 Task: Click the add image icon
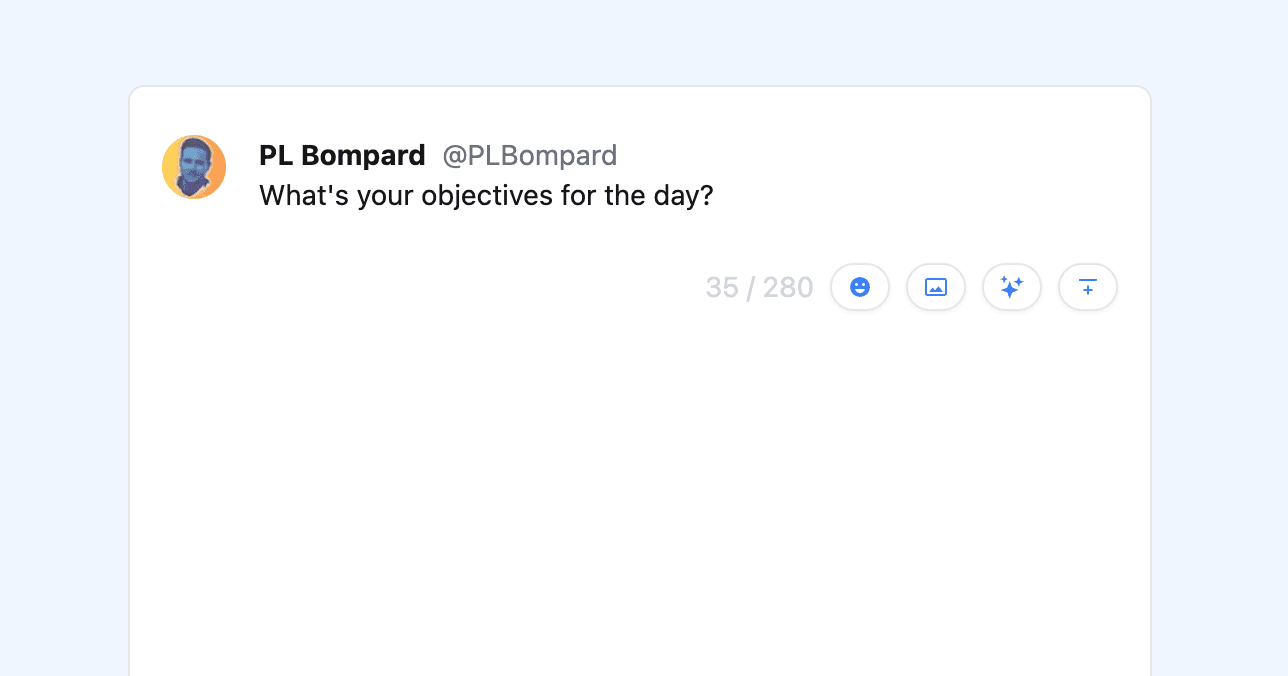tap(936, 287)
